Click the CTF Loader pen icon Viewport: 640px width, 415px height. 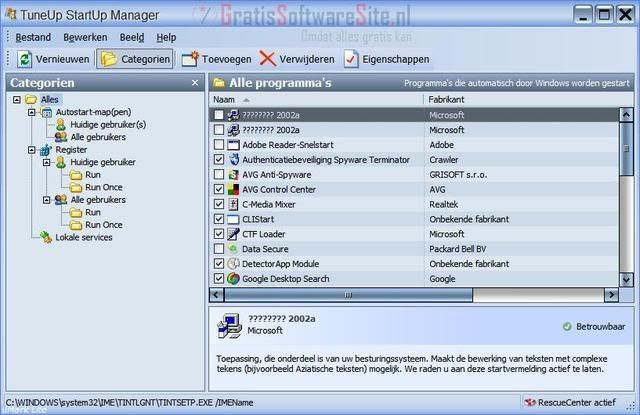[233, 234]
